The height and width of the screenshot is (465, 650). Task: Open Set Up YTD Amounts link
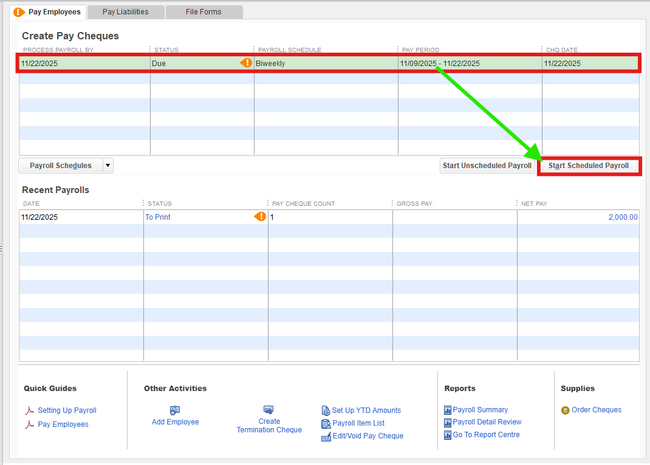(366, 410)
